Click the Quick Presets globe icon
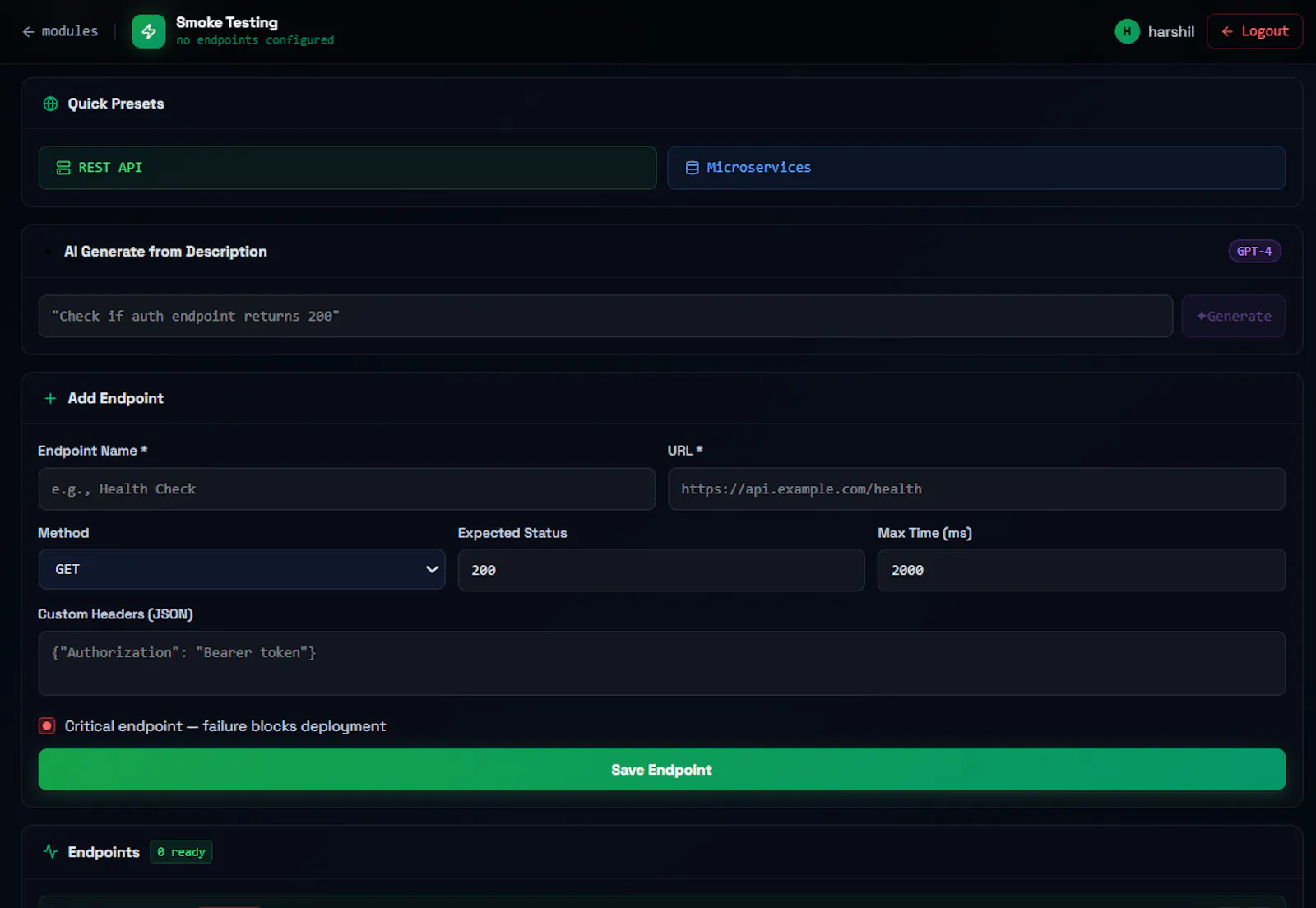Screen dimensions: 1316x908 tap(51, 104)
